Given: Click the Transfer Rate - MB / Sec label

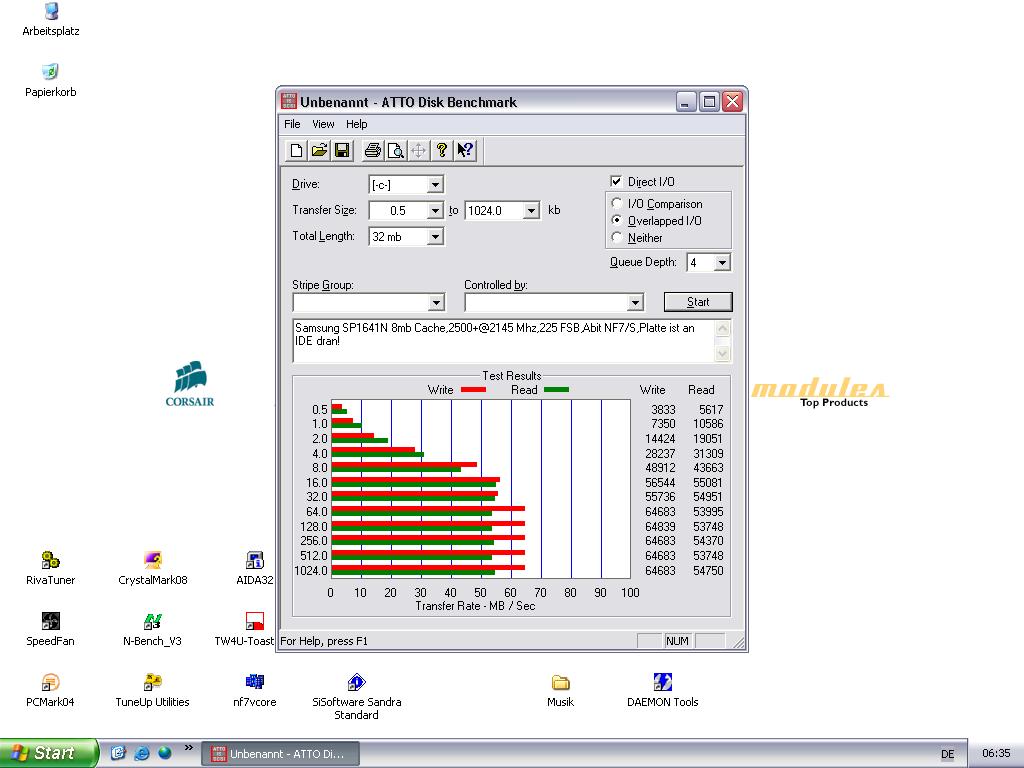Looking at the screenshot, I should point(475,606).
